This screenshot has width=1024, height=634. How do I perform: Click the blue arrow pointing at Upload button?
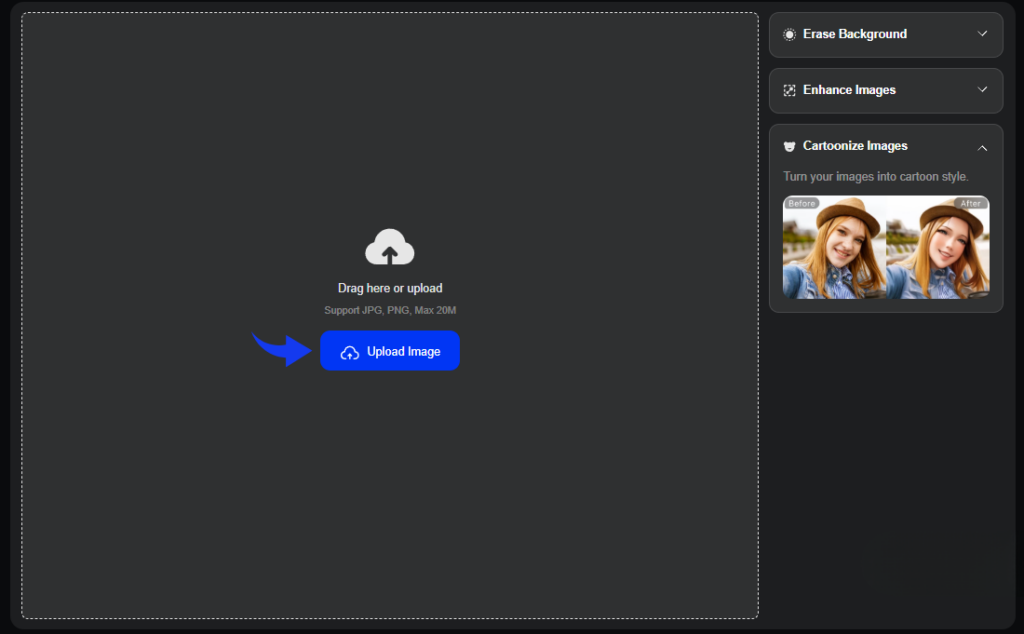click(x=280, y=348)
